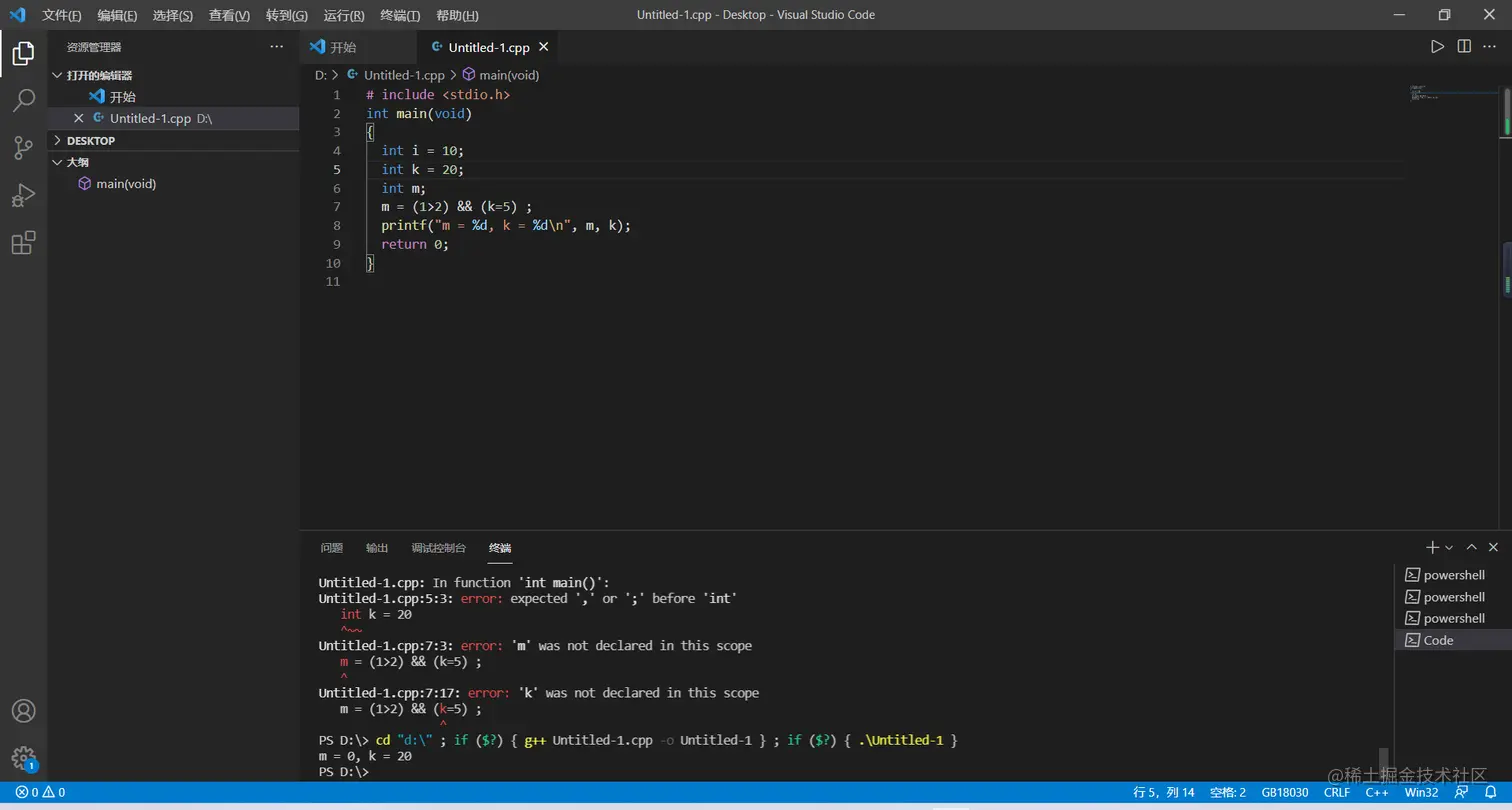This screenshot has width=1512, height=810.
Task: Click the feedback icon in status bar
Action: 1463,792
